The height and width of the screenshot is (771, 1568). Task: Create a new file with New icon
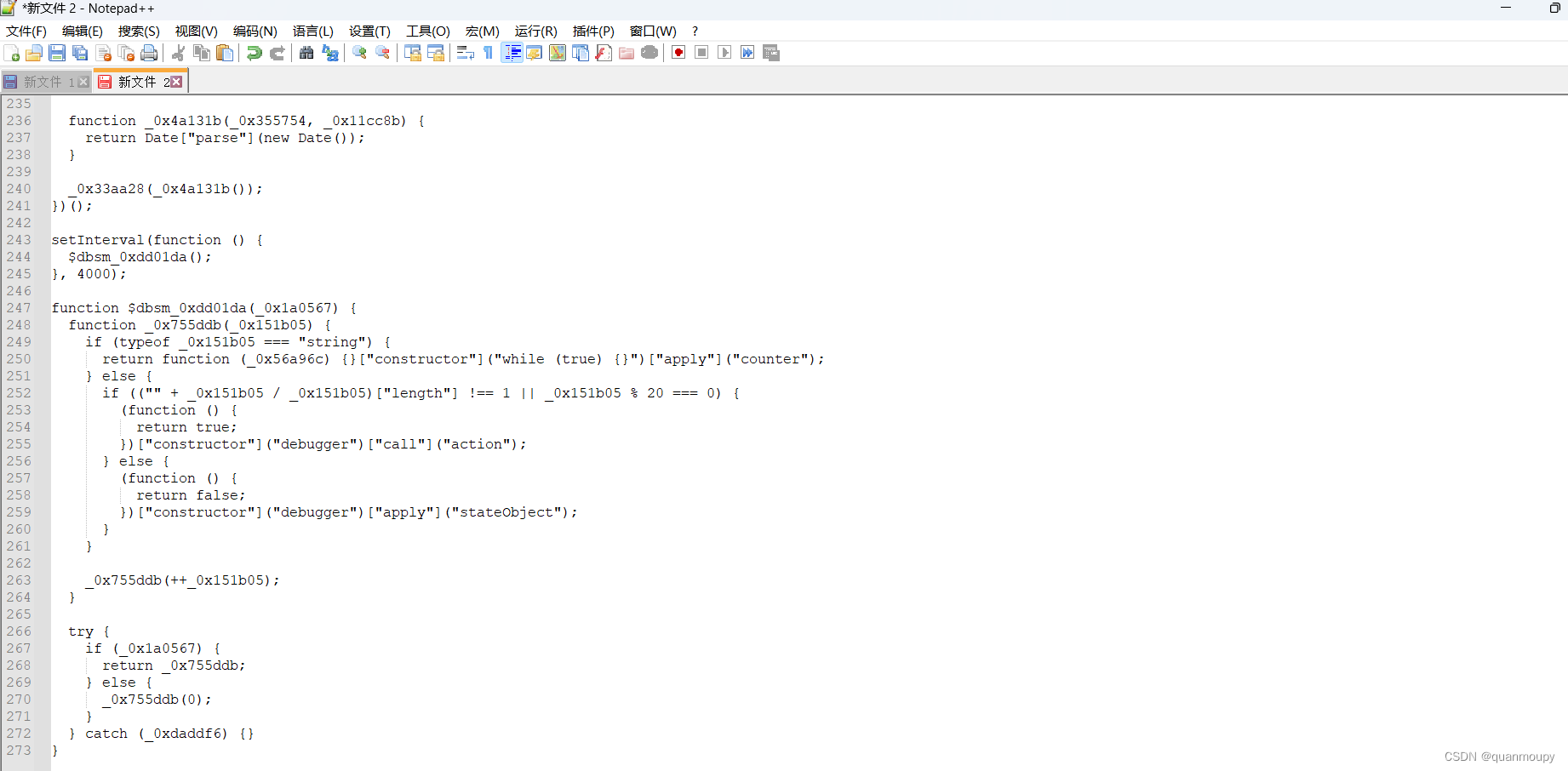[12, 53]
